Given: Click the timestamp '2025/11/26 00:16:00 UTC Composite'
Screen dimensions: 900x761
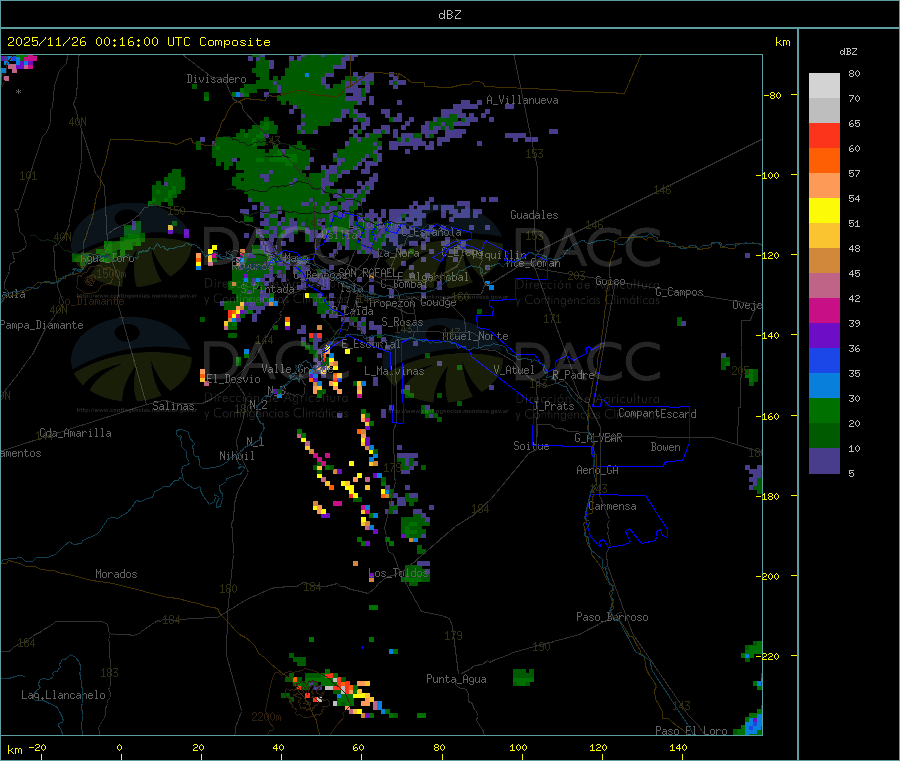Looking at the screenshot, I should click(138, 42).
